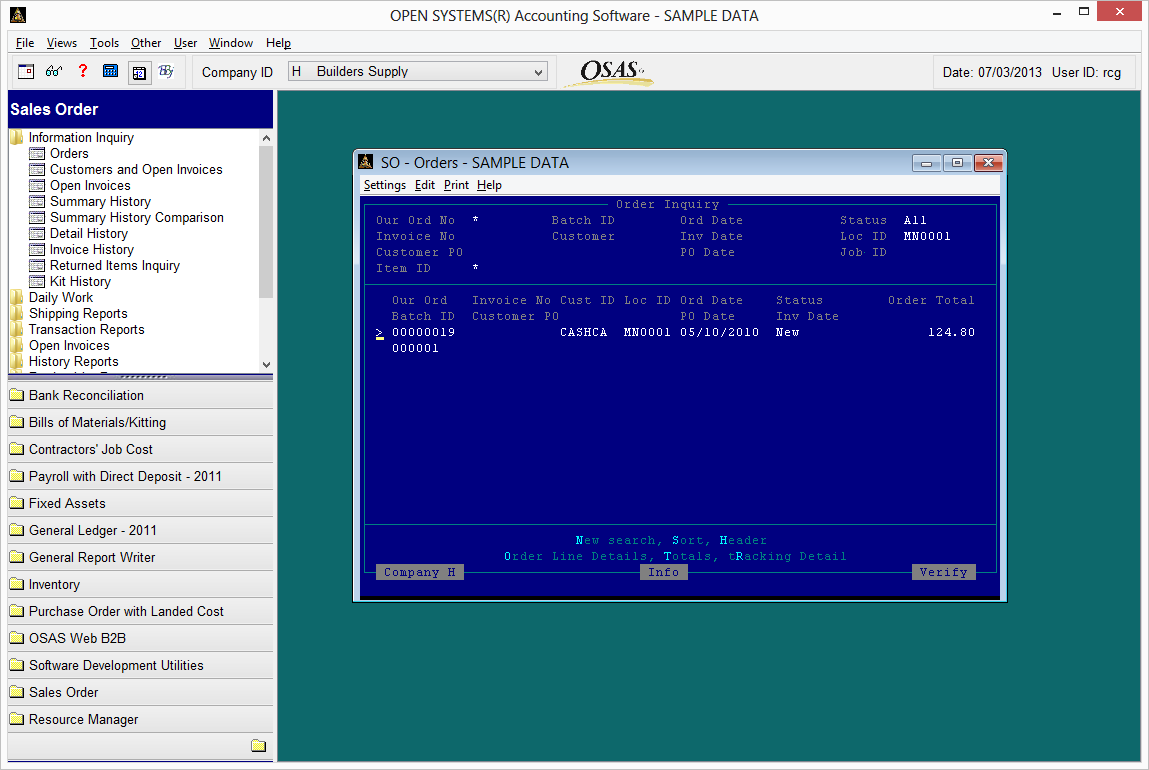
Task: Open Detail History item
Action: (x=89, y=234)
